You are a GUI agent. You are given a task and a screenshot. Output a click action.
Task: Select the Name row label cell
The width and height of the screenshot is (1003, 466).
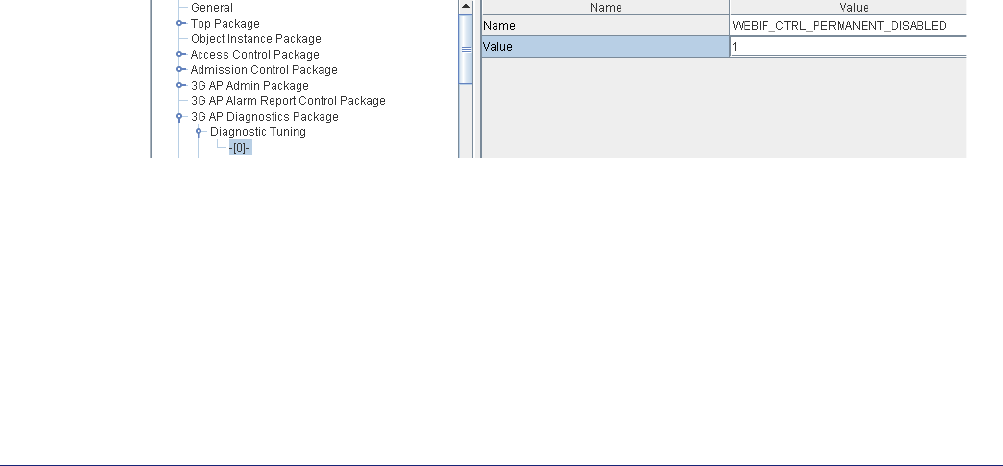click(605, 26)
